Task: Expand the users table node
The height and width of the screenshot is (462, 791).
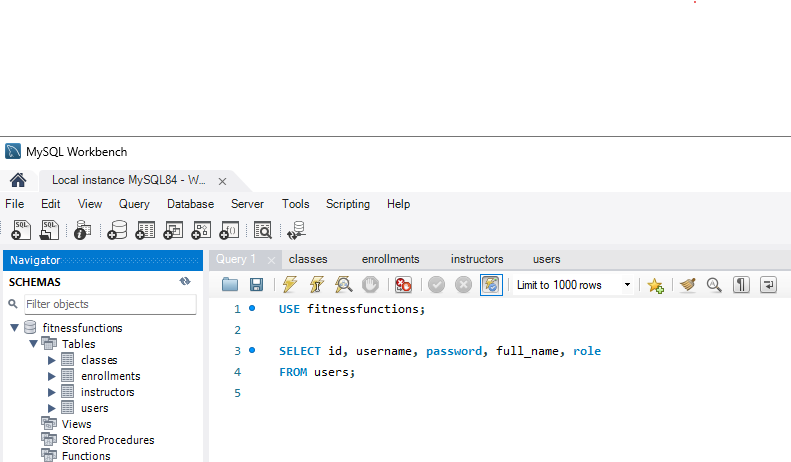Action: tap(51, 408)
